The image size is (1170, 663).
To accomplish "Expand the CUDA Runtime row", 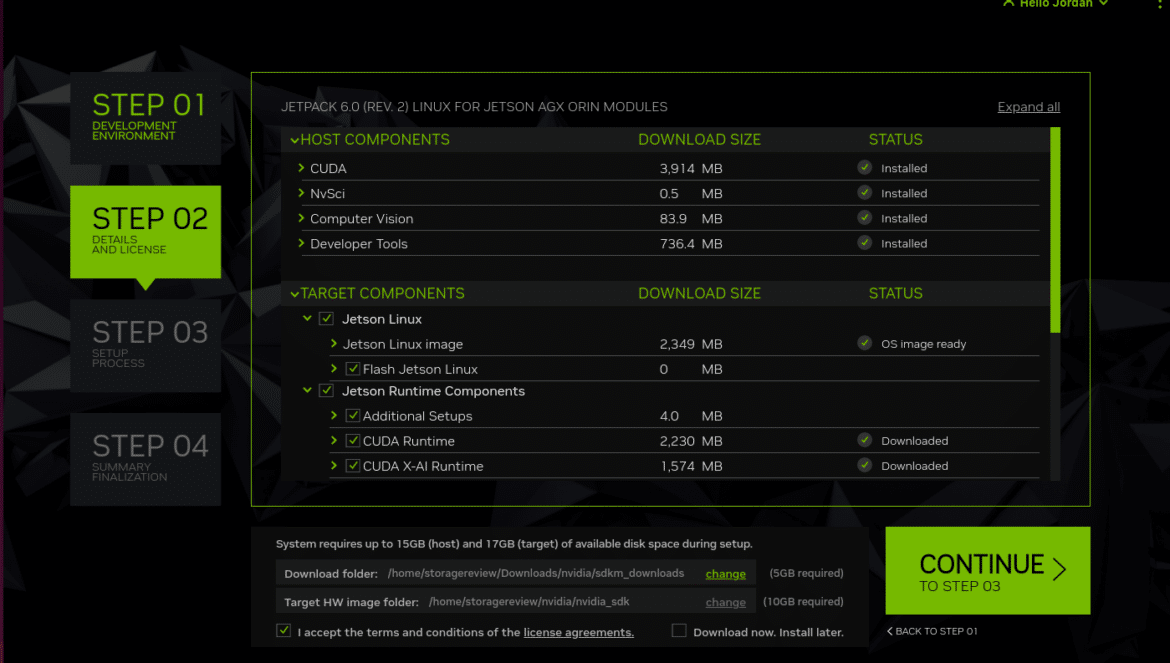I will (x=334, y=441).
